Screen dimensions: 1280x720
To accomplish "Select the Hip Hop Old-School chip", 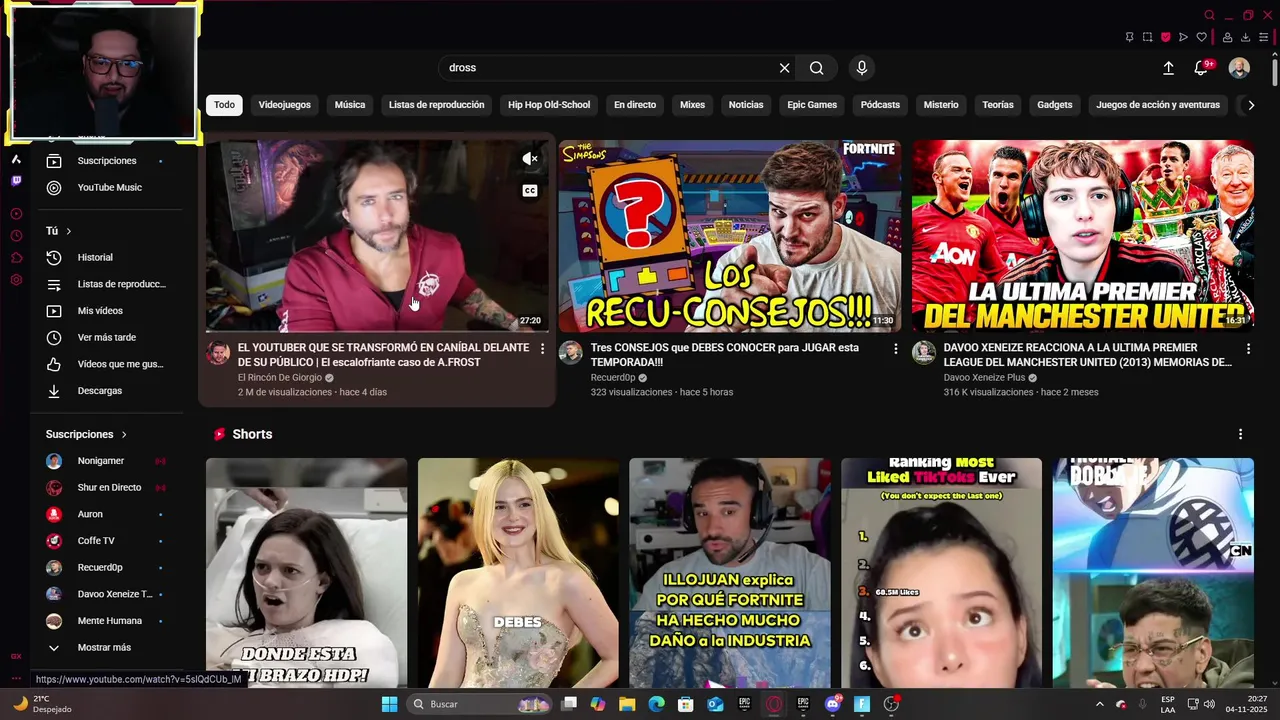I will click(549, 105).
